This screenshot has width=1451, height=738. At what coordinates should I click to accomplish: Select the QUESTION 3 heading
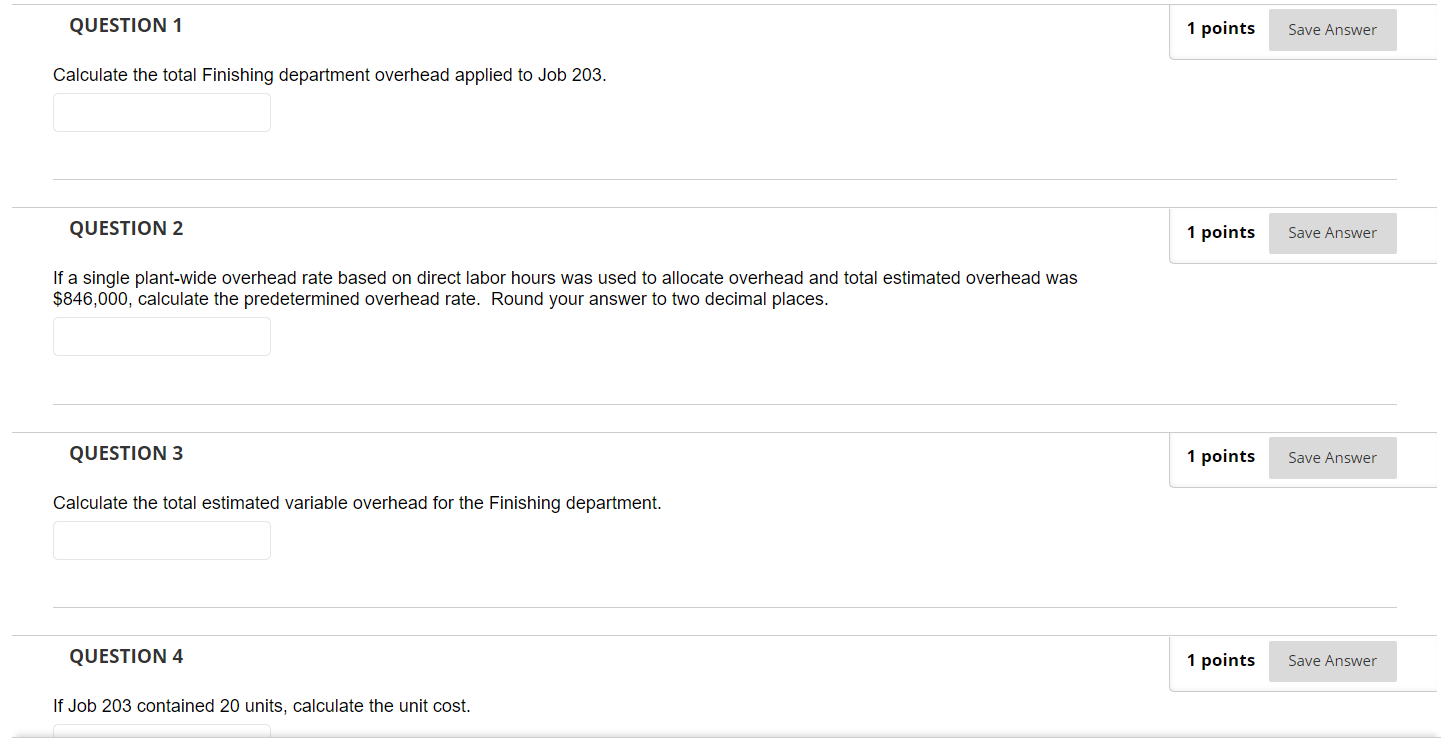pos(126,453)
